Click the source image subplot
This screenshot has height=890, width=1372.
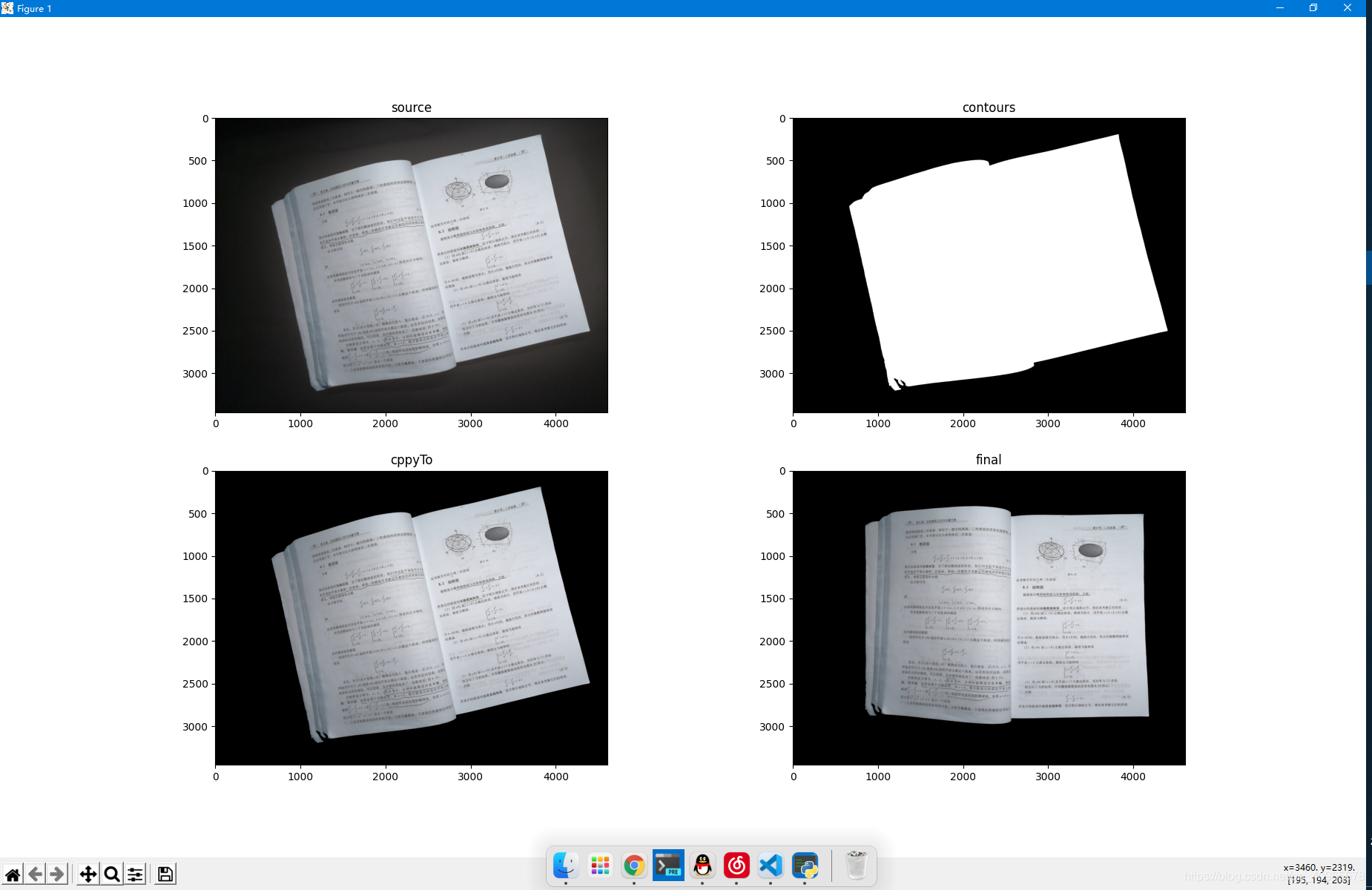click(412, 266)
